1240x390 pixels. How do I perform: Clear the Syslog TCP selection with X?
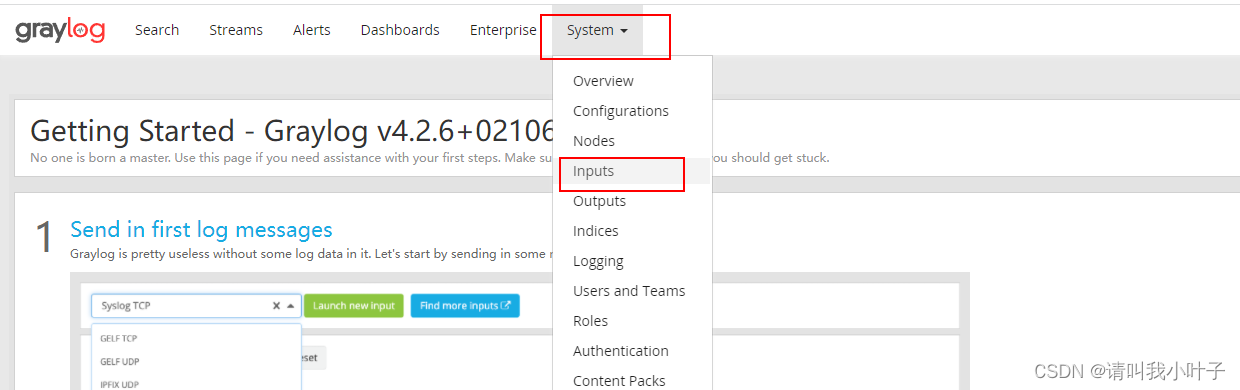pyautogui.click(x=276, y=306)
